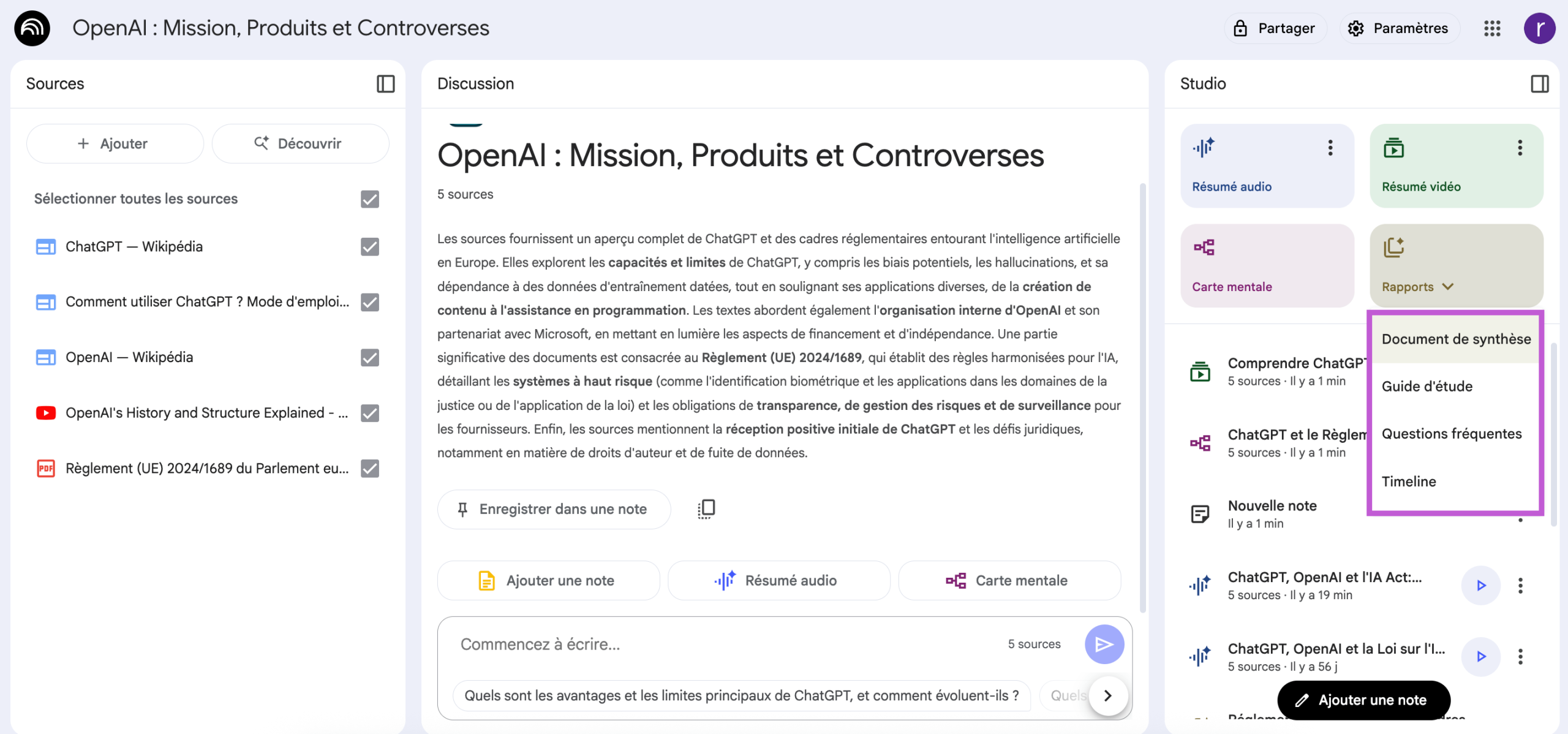Click the copy summary icon
Image resolution: width=1568 pixels, height=734 pixels.
click(706, 509)
